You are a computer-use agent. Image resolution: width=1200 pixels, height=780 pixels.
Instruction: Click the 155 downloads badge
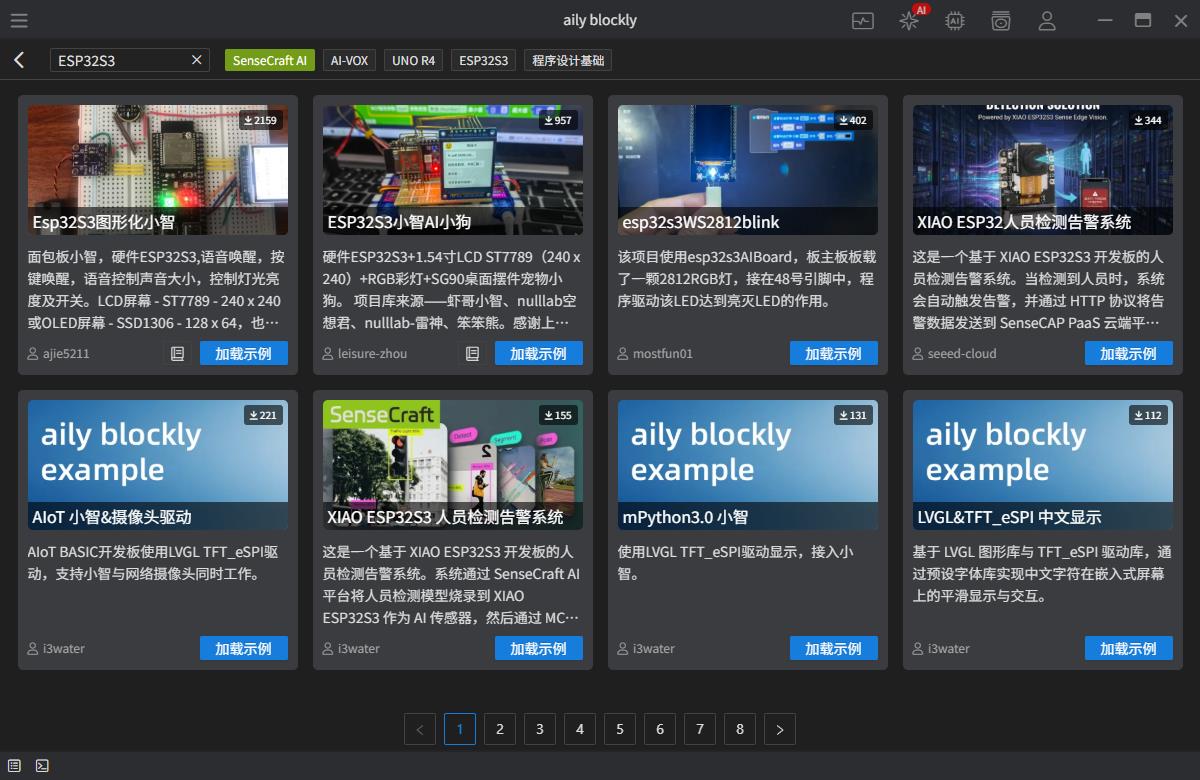557,415
